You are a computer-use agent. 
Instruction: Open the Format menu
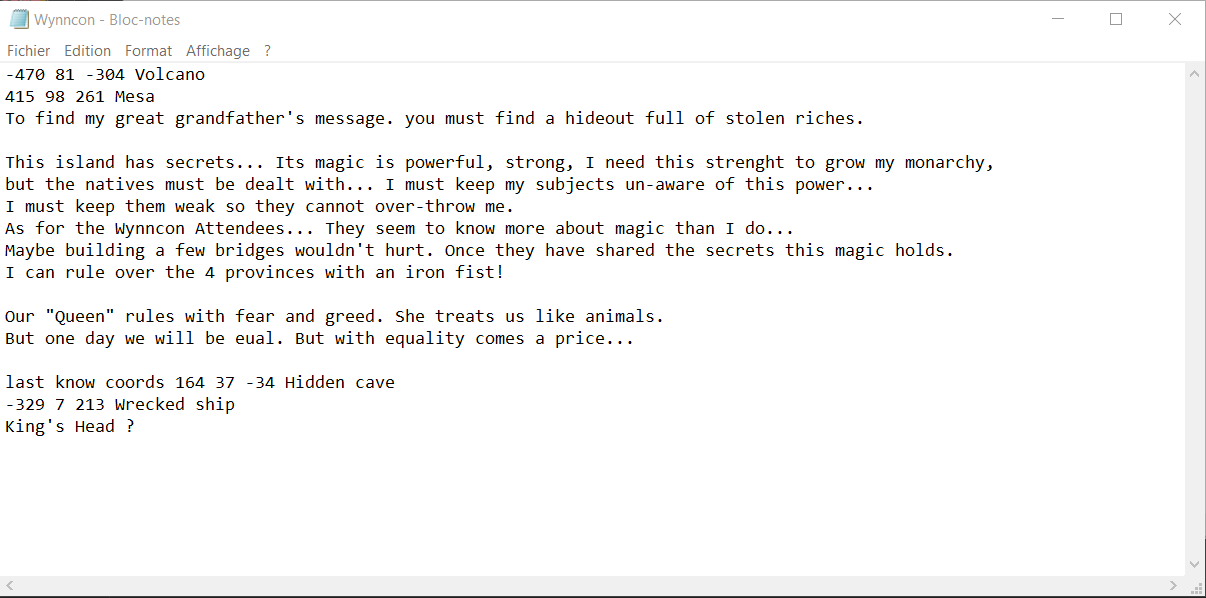tap(148, 50)
